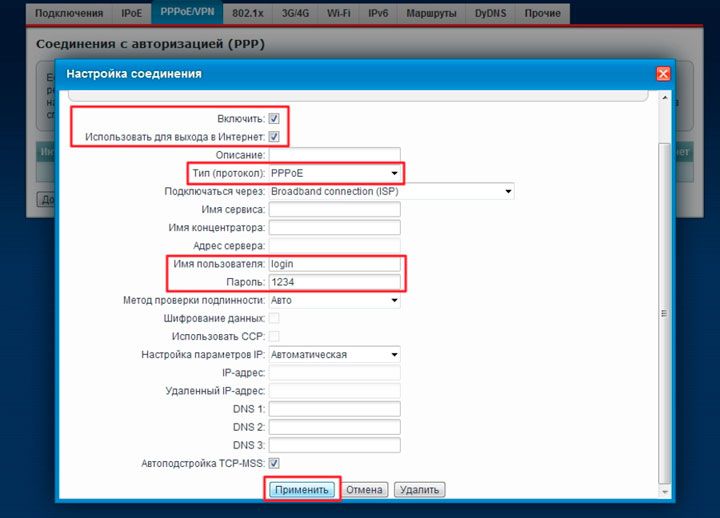
Task: Expand the Подключаться через dropdown
Action: click(x=391, y=191)
